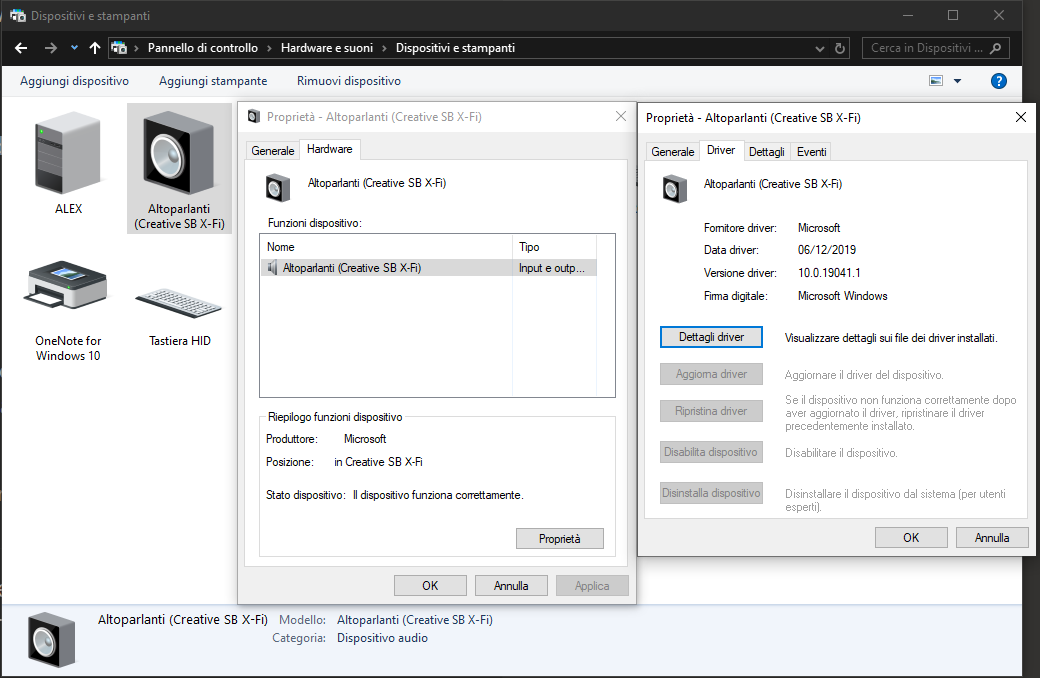Close the left Proprietà dialog
This screenshot has width=1040, height=678.
click(621, 116)
